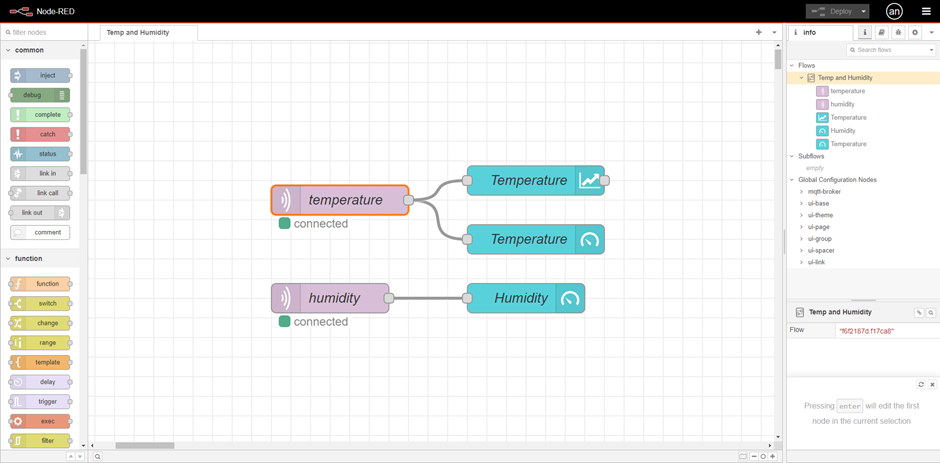The image size is (940, 463).
Task: Open configuration nodes gear tab
Action: pos(915,32)
